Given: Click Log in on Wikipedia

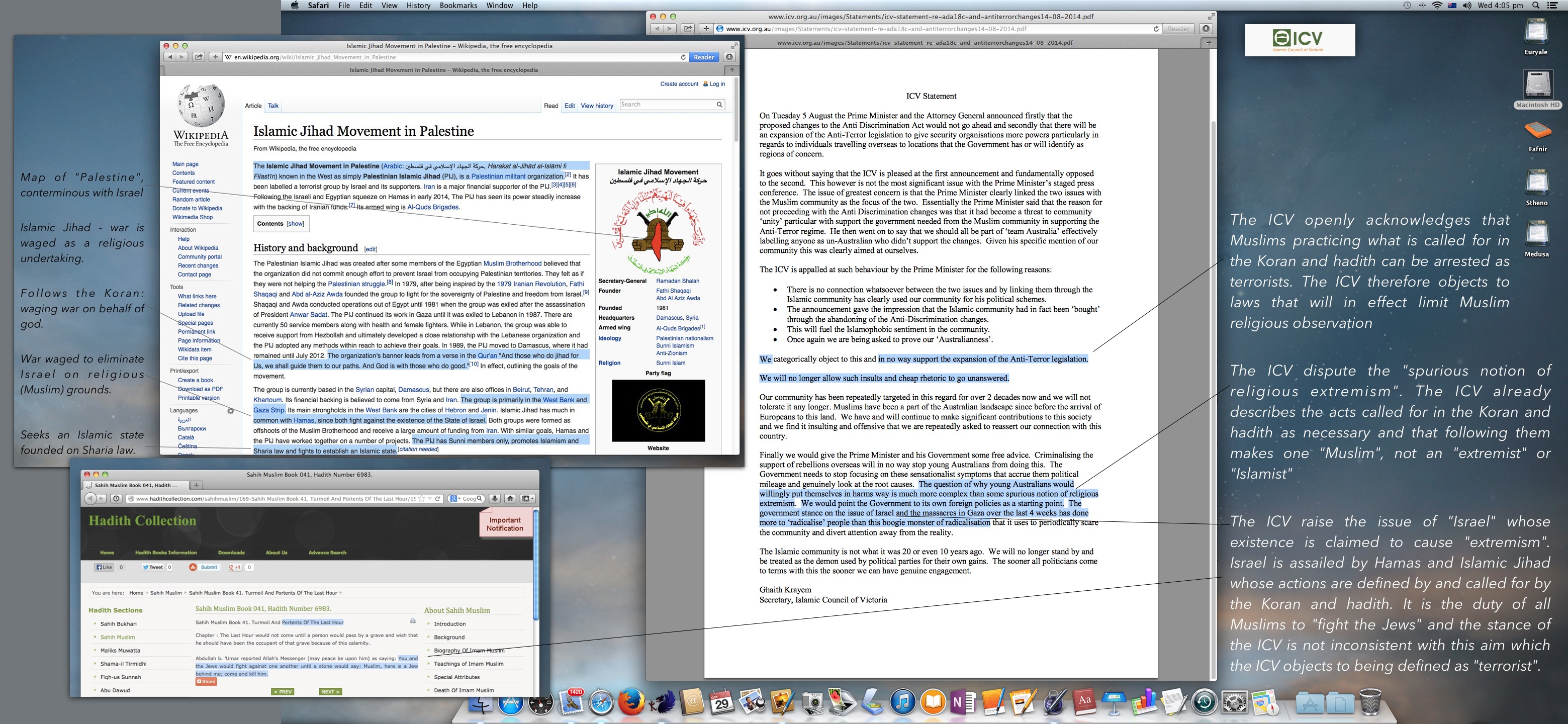Looking at the screenshot, I should [717, 84].
